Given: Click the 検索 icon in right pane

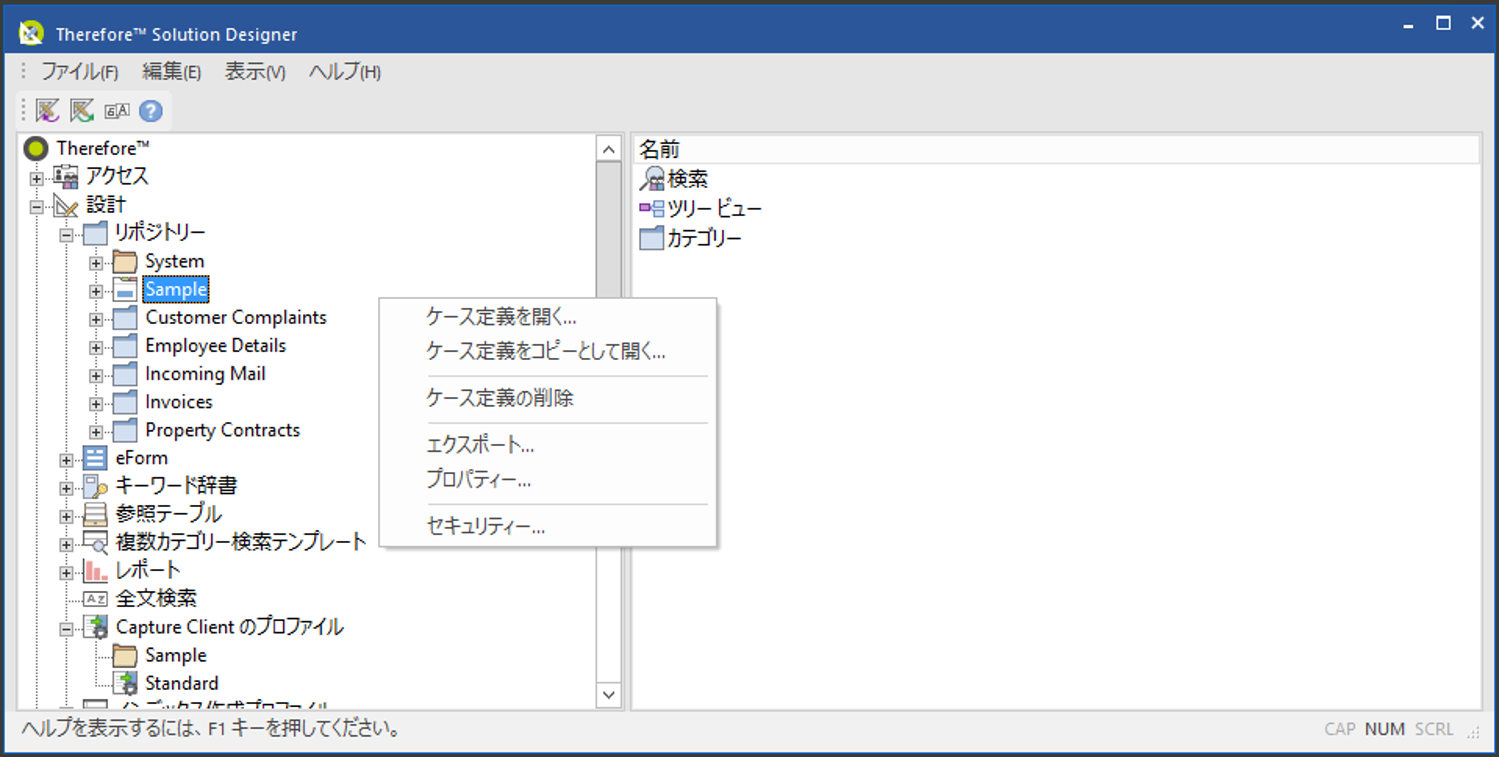Looking at the screenshot, I should 652,179.
